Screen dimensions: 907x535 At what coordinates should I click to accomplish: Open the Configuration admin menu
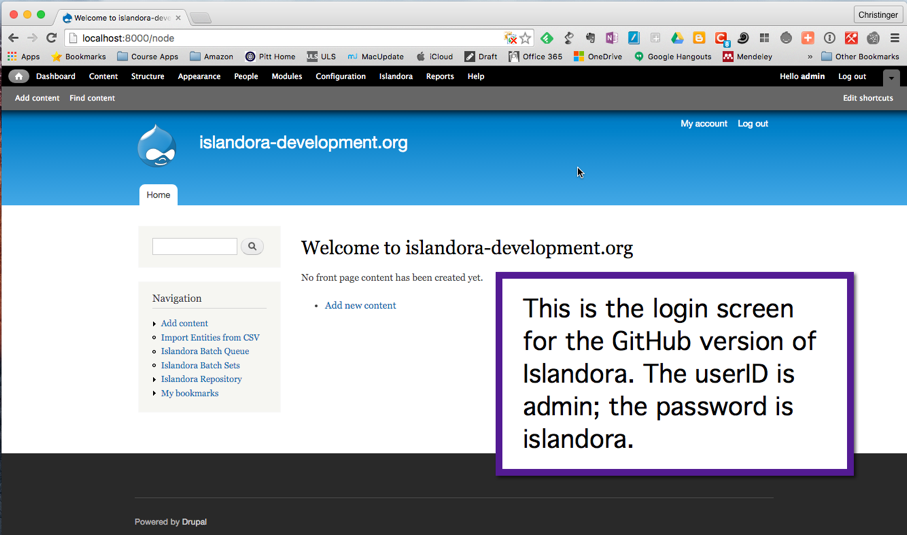pos(340,76)
